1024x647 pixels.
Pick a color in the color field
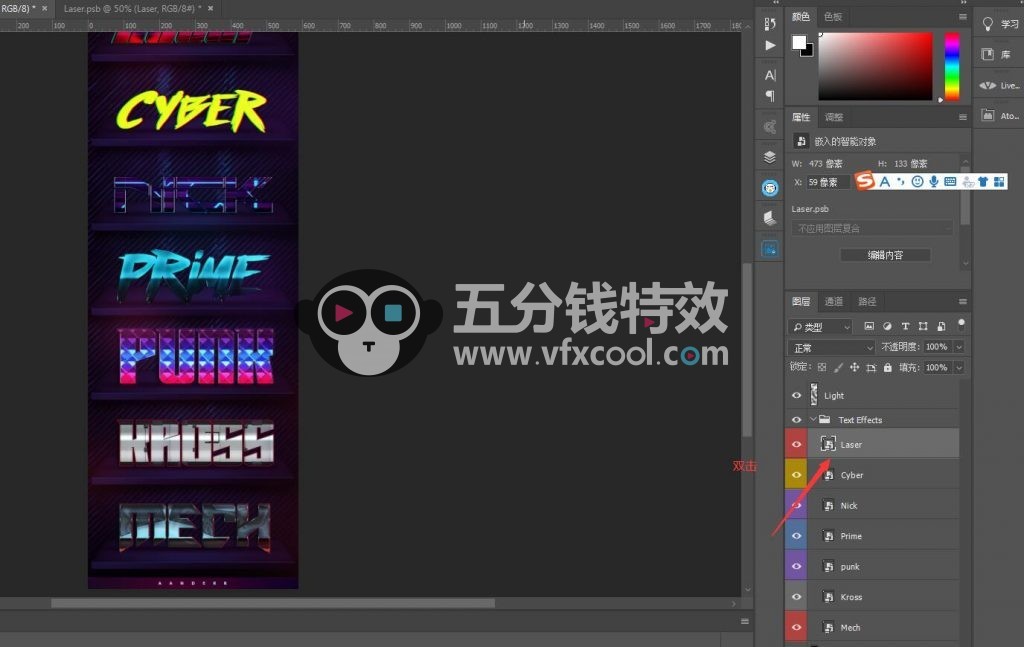coord(876,66)
